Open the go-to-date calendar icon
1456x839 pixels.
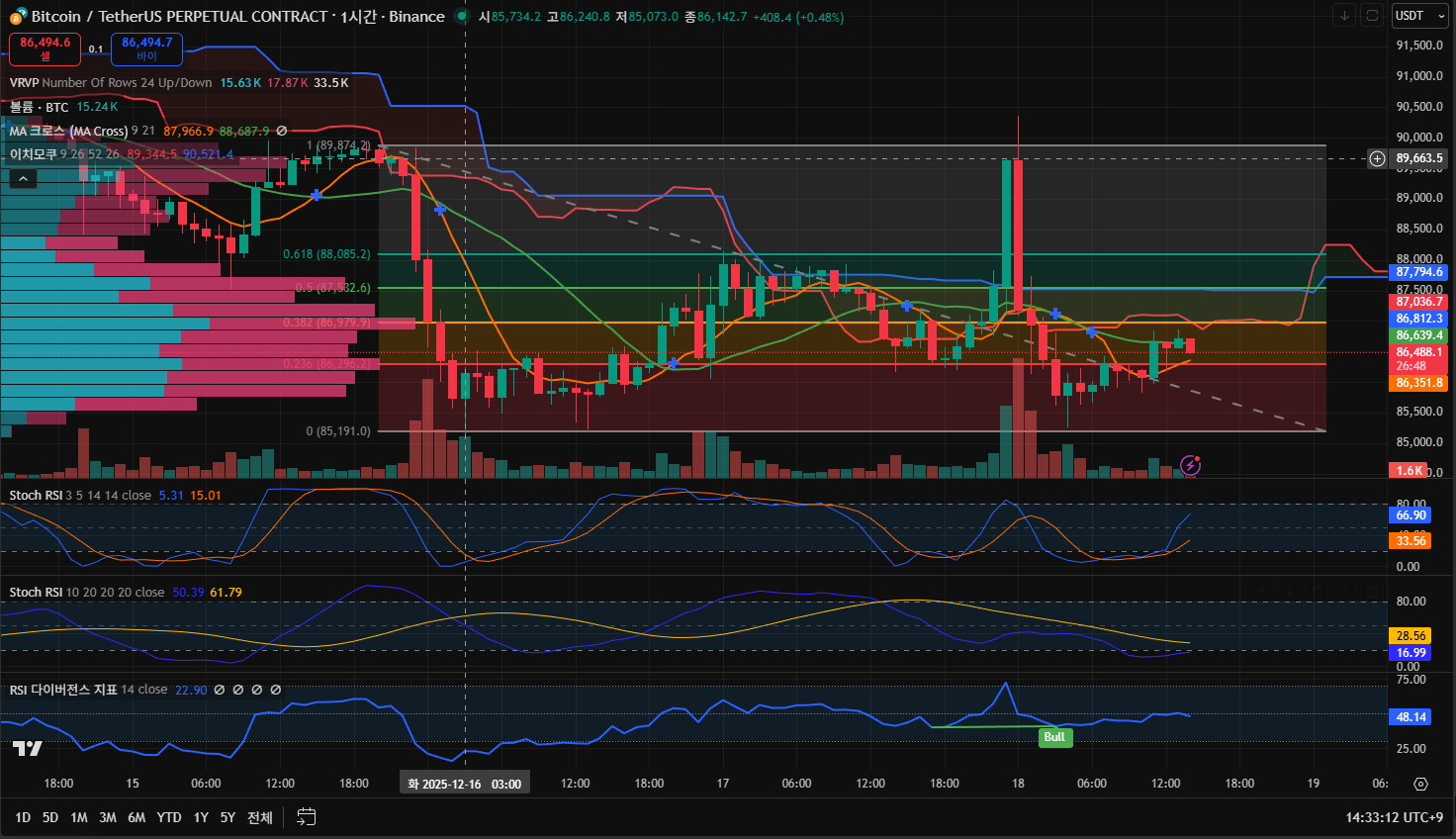tap(307, 817)
